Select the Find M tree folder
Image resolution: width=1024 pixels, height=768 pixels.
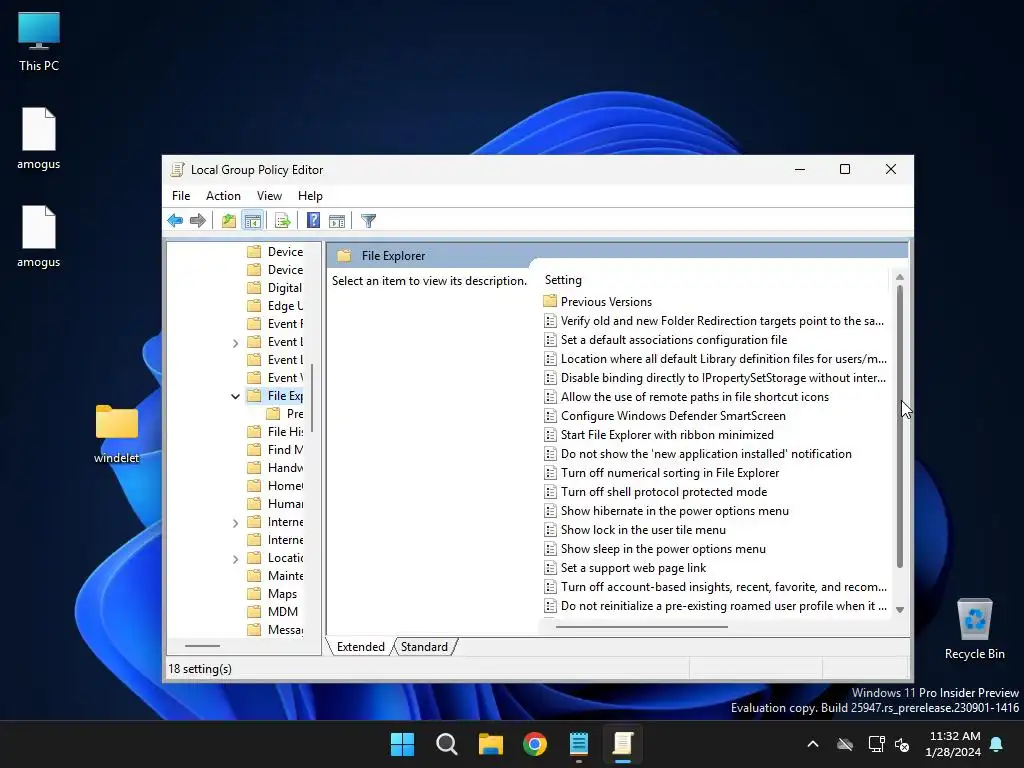pyautogui.click(x=275, y=450)
